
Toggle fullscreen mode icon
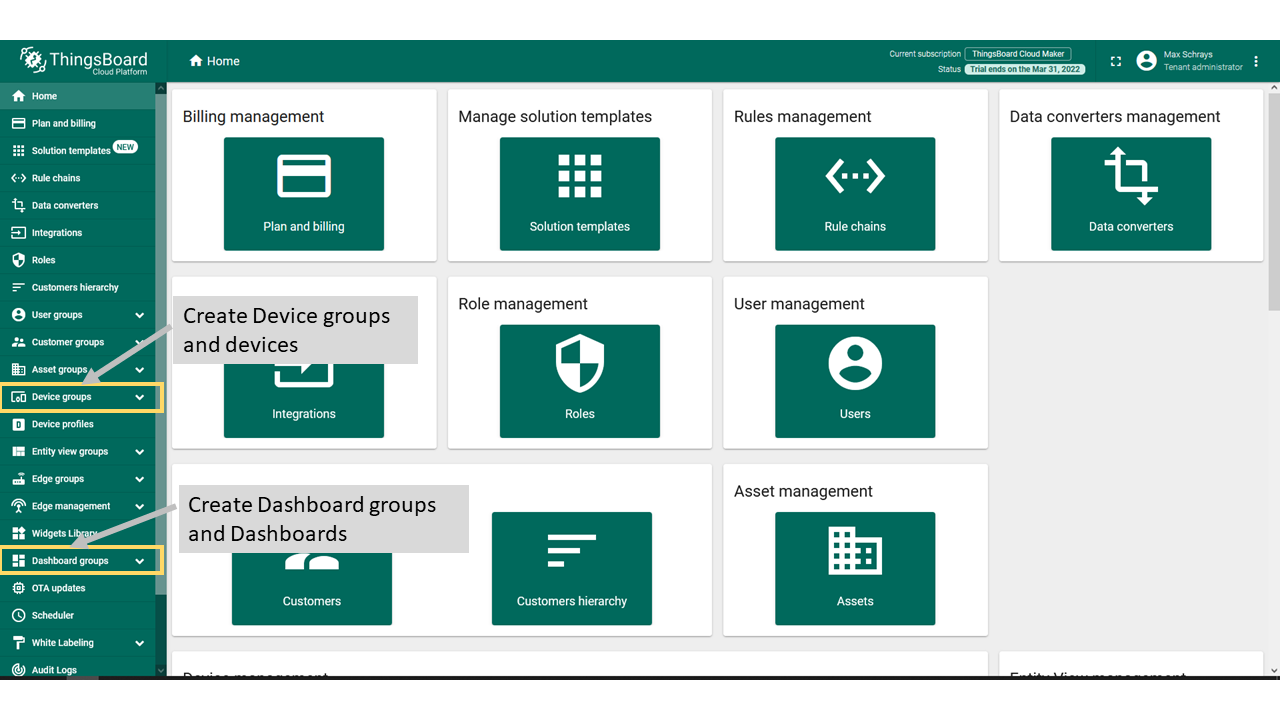pyautogui.click(x=1116, y=61)
